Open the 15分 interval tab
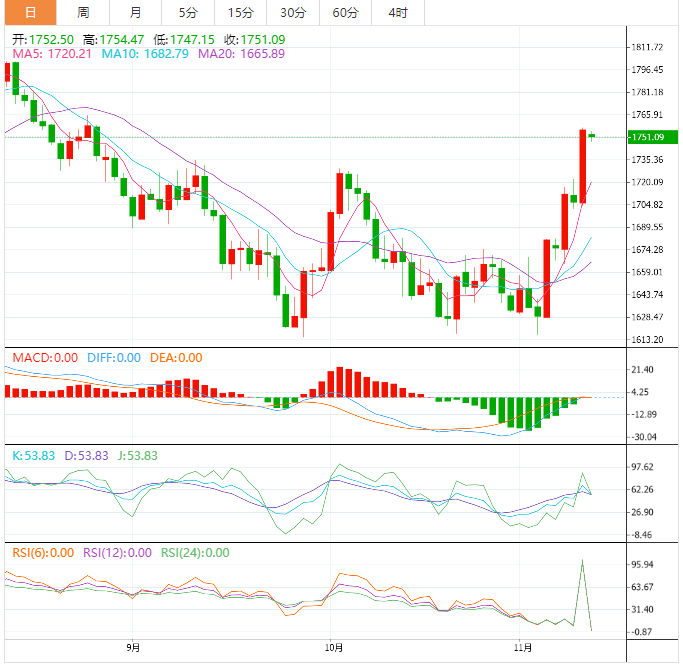This screenshot has width=683, height=667. tap(240, 12)
